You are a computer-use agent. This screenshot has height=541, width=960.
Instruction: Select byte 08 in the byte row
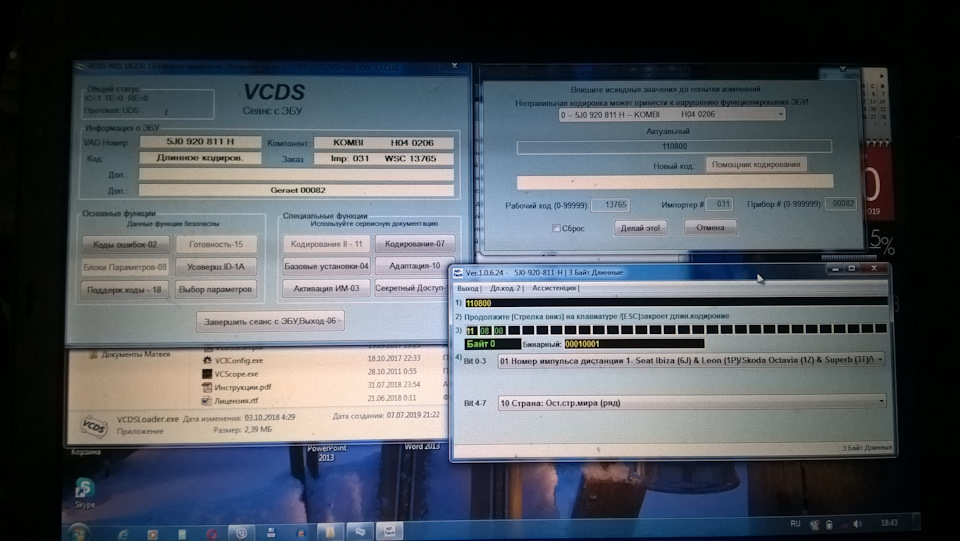coord(485,330)
